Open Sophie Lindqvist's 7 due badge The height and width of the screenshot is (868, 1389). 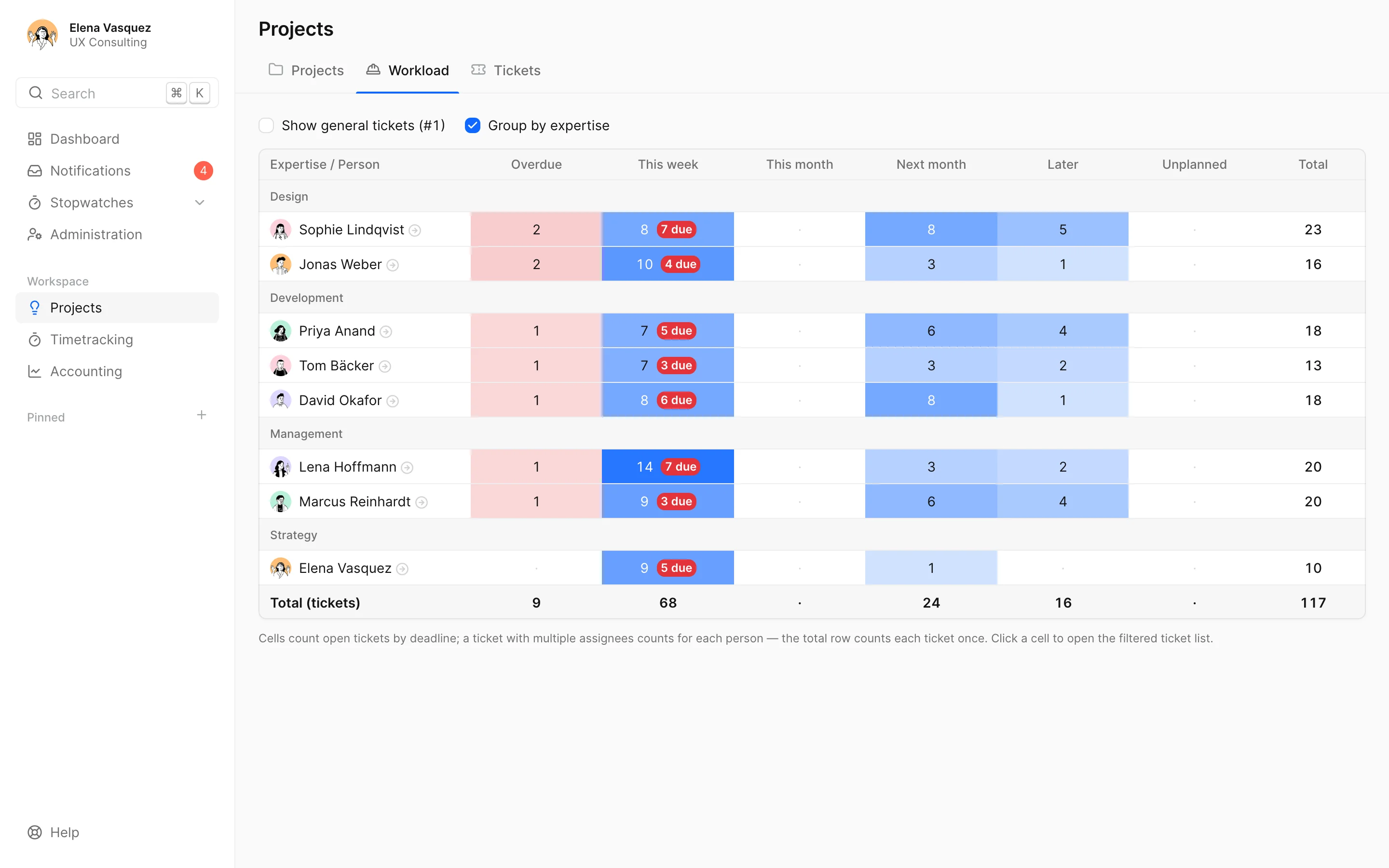[x=676, y=230]
